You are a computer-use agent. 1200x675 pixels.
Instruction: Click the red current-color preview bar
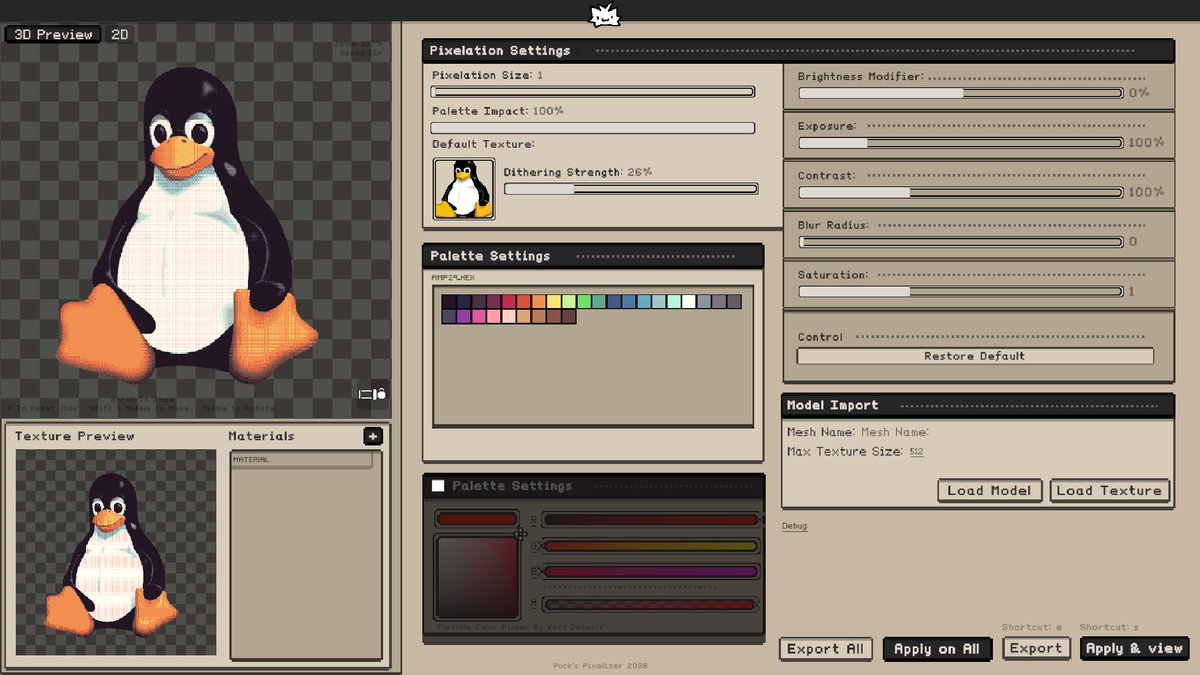[477, 519]
